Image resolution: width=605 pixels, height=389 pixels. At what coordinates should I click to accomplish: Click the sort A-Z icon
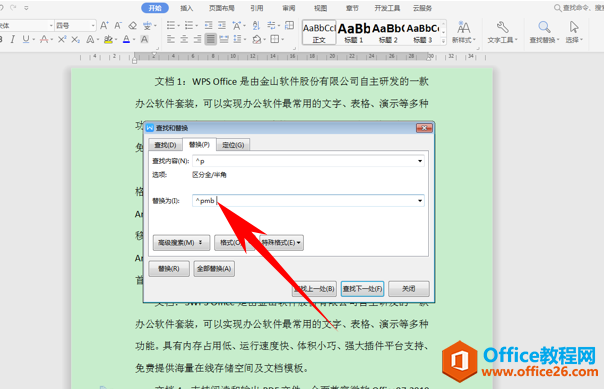coord(256,26)
